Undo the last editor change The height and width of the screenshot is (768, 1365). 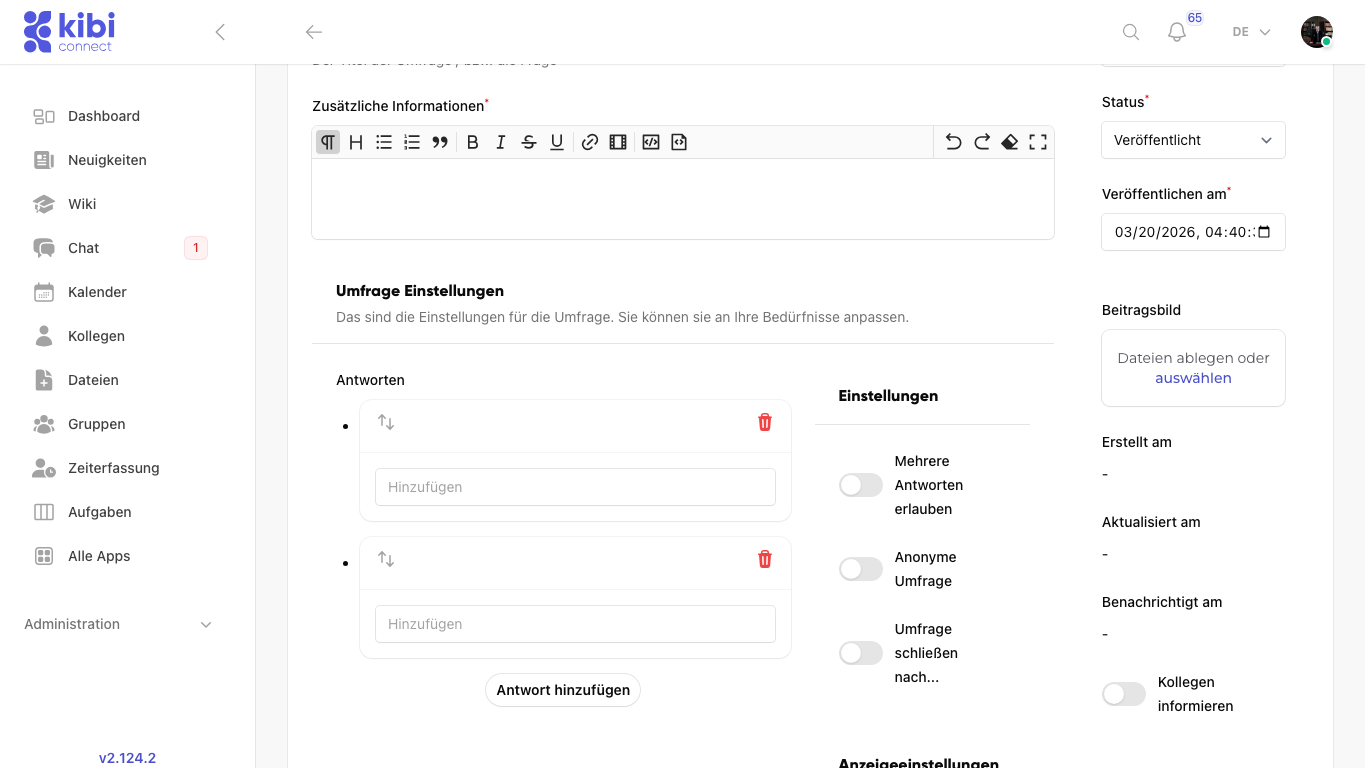(953, 141)
